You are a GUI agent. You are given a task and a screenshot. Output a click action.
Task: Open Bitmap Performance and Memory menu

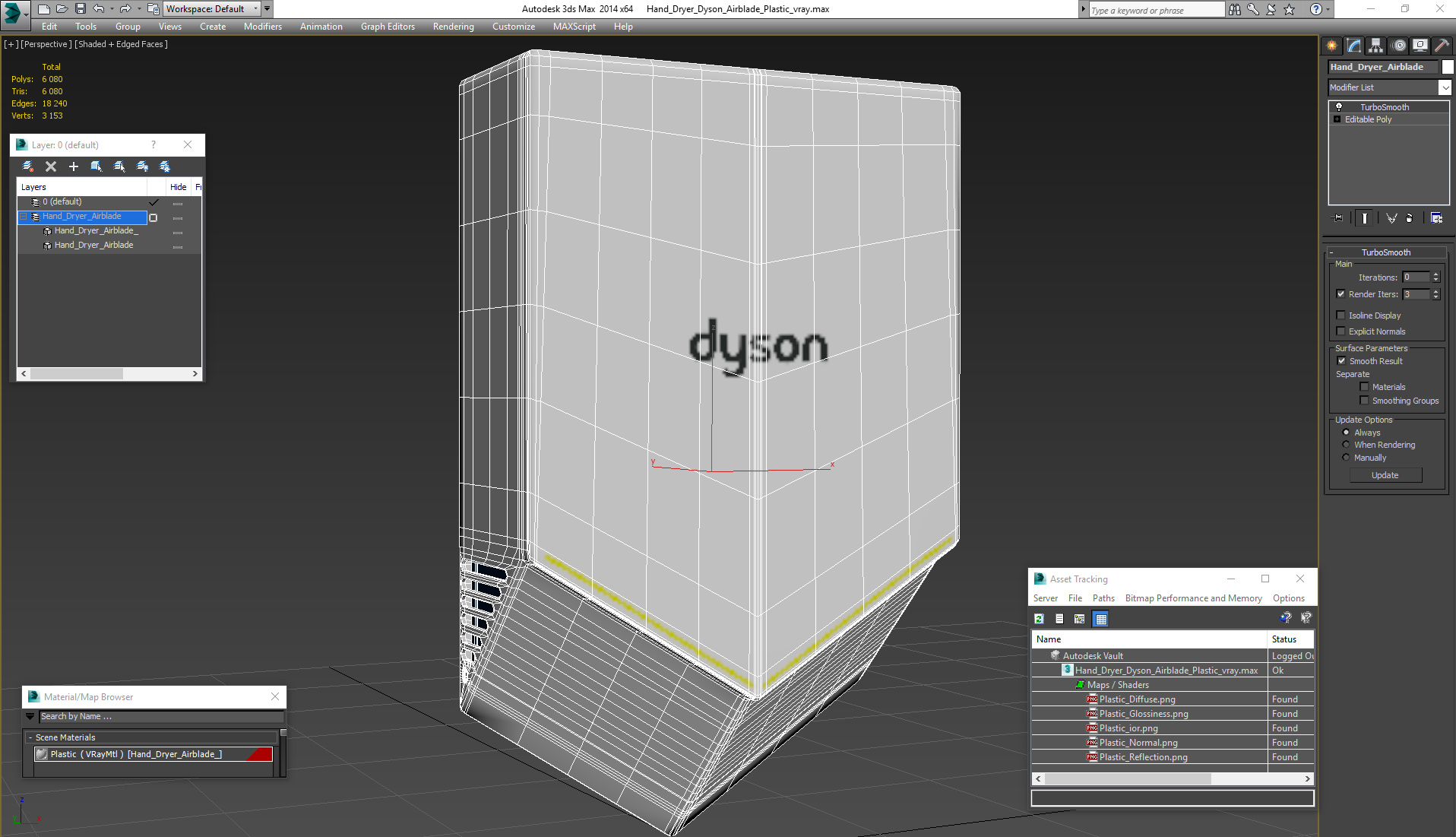point(1193,598)
